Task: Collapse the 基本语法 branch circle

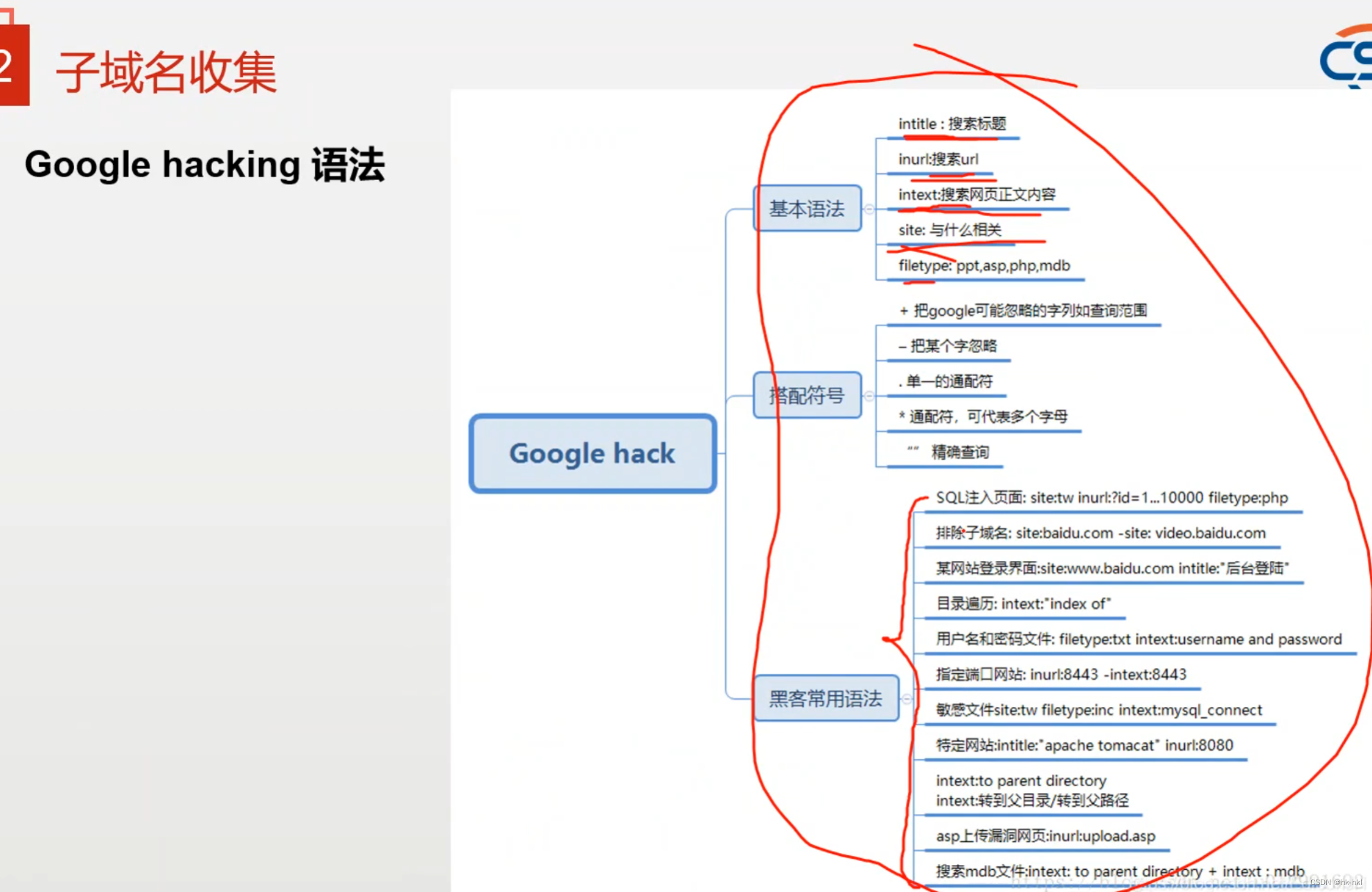Action: 869,209
